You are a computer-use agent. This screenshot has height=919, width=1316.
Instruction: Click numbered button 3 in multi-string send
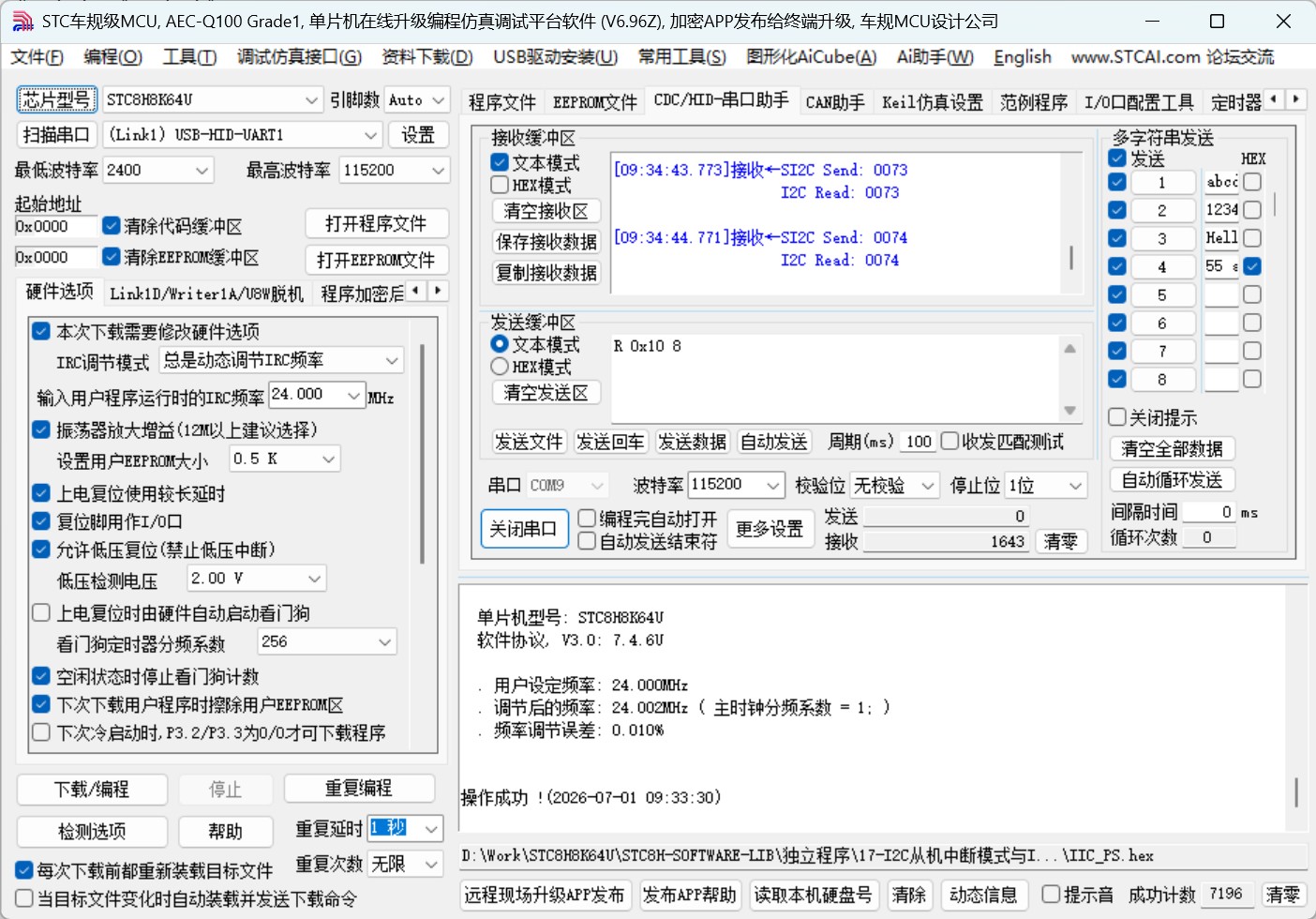[1162, 238]
